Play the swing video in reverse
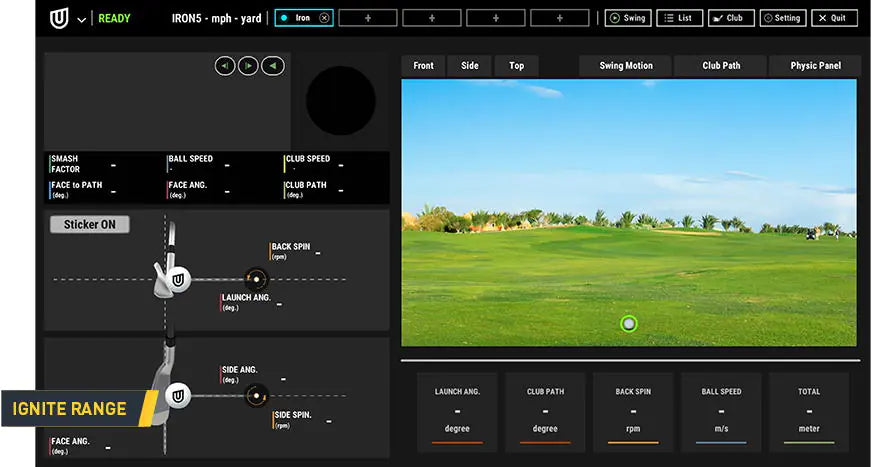This screenshot has width=871, height=467. pyautogui.click(x=272, y=66)
